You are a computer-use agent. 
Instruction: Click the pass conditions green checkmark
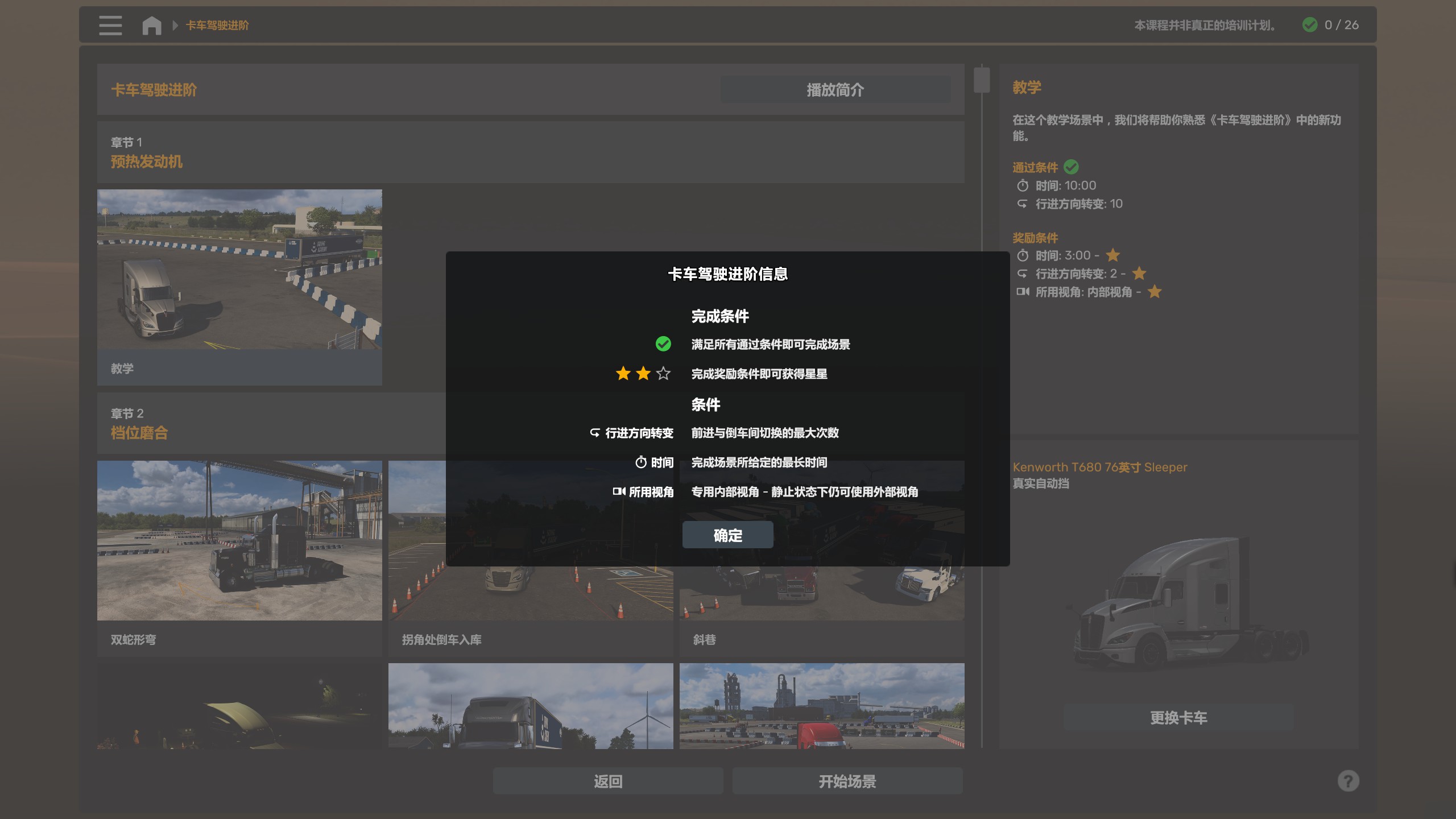(x=1071, y=167)
